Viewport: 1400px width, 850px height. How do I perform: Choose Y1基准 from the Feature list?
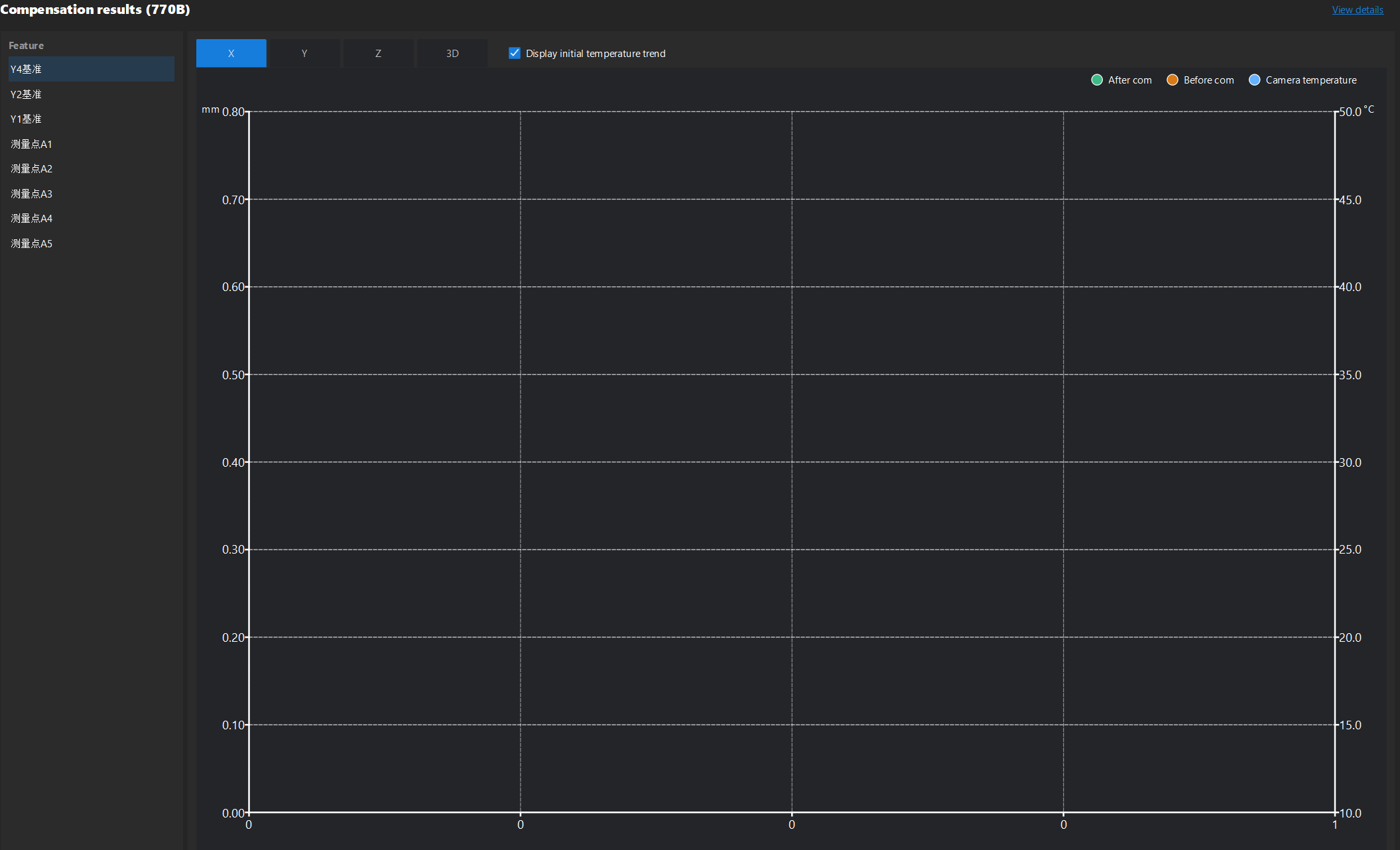coord(91,119)
